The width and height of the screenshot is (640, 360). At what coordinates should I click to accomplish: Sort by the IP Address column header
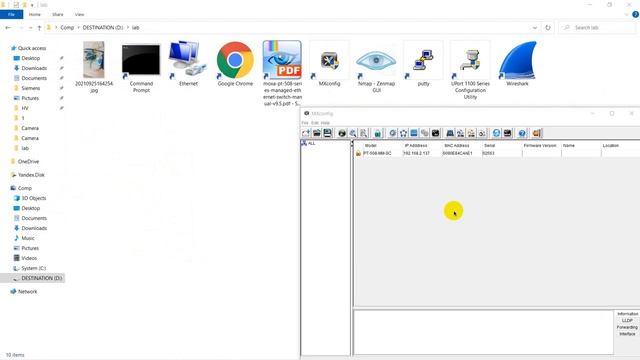[x=416, y=145]
